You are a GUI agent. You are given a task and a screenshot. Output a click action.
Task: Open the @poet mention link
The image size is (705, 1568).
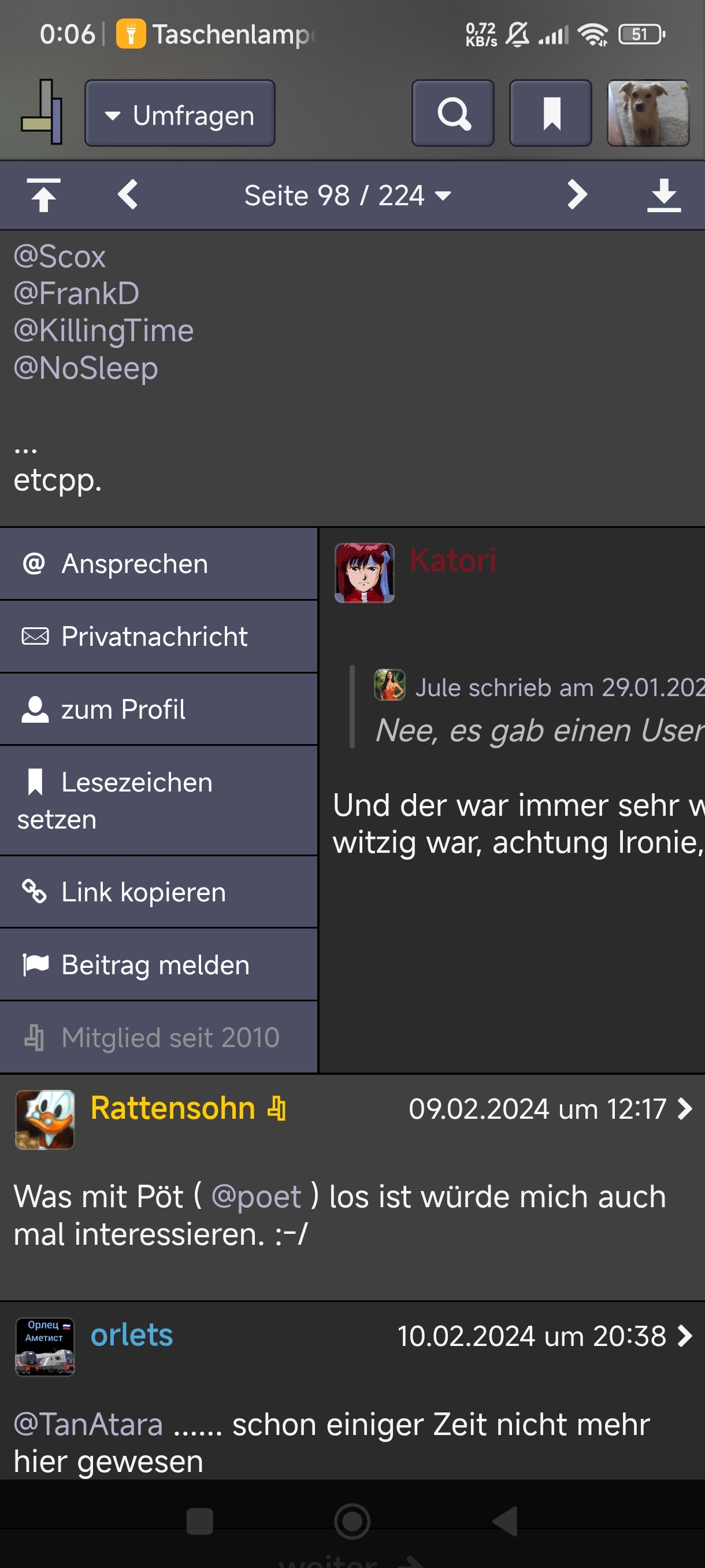(256, 1197)
